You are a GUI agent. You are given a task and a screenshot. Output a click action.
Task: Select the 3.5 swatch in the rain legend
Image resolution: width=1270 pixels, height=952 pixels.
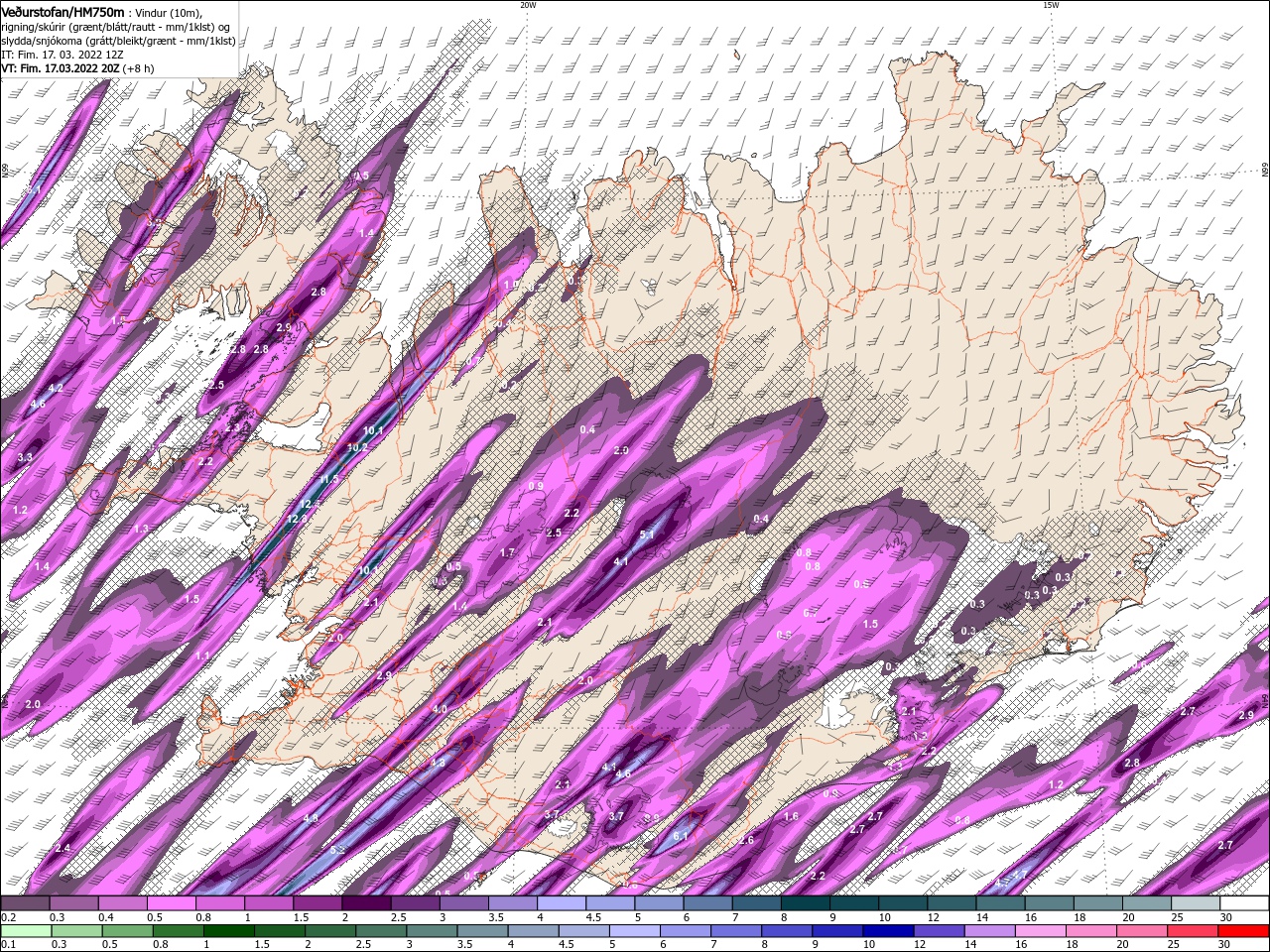482,931
